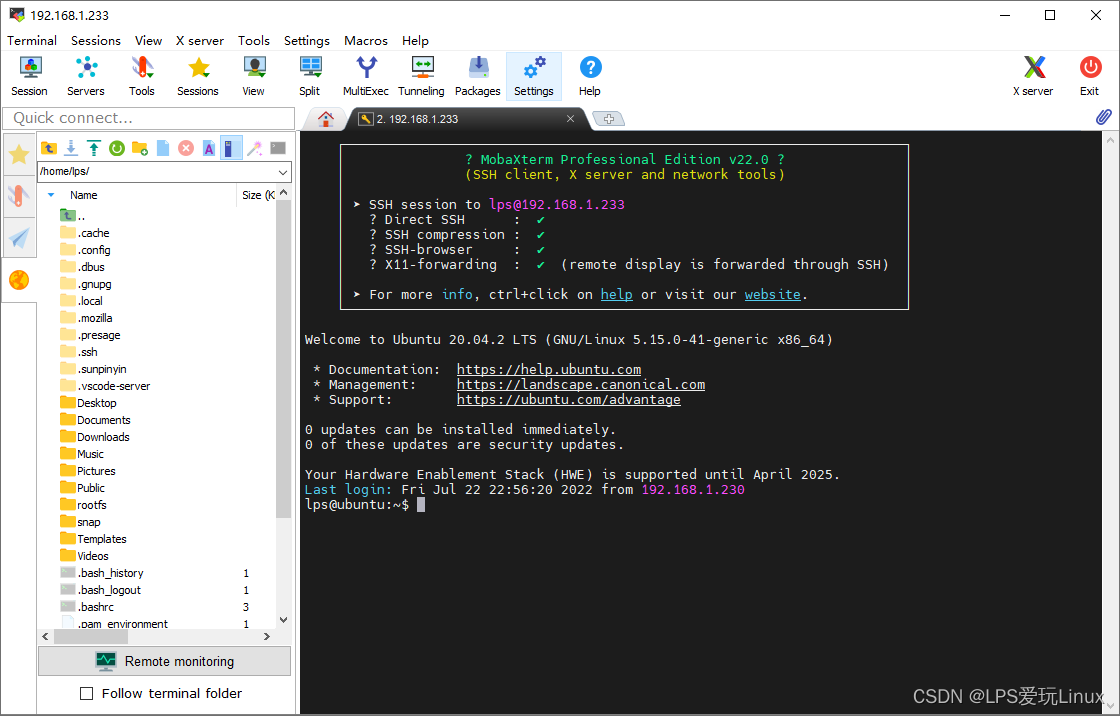Open the Tools swiss-knife toolbar icon
The width and height of the screenshot is (1120, 716).
[x=141, y=76]
